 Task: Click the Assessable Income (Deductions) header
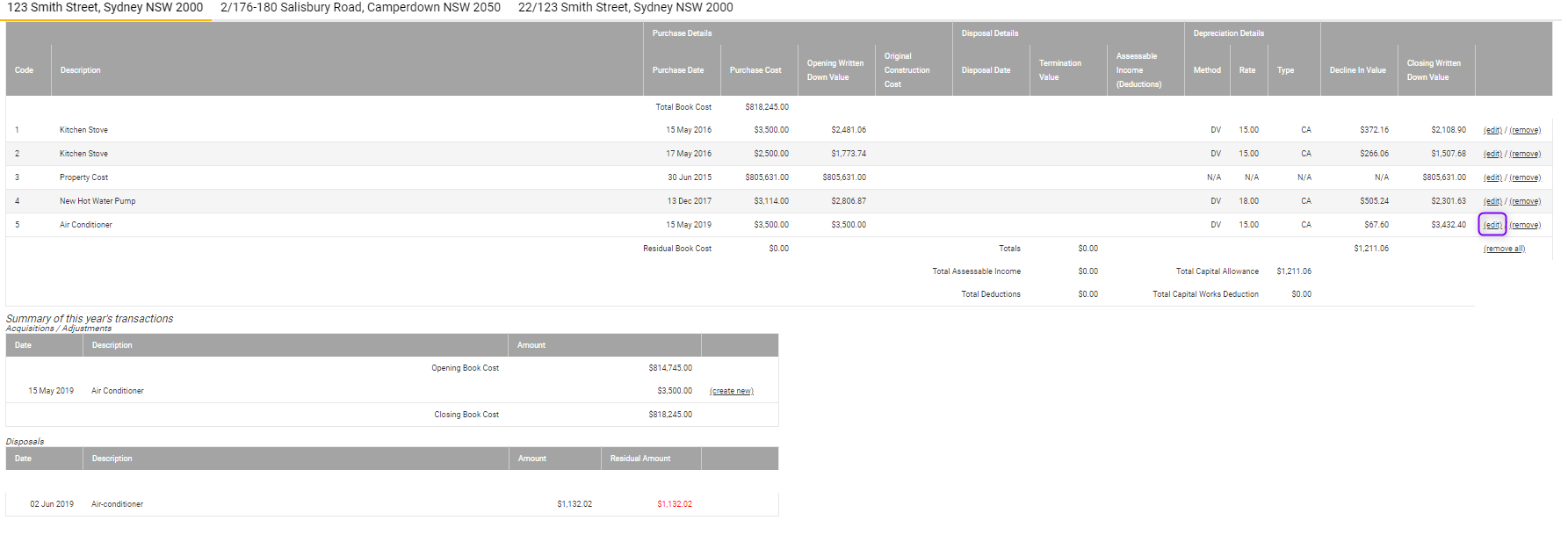pyautogui.click(x=1138, y=70)
